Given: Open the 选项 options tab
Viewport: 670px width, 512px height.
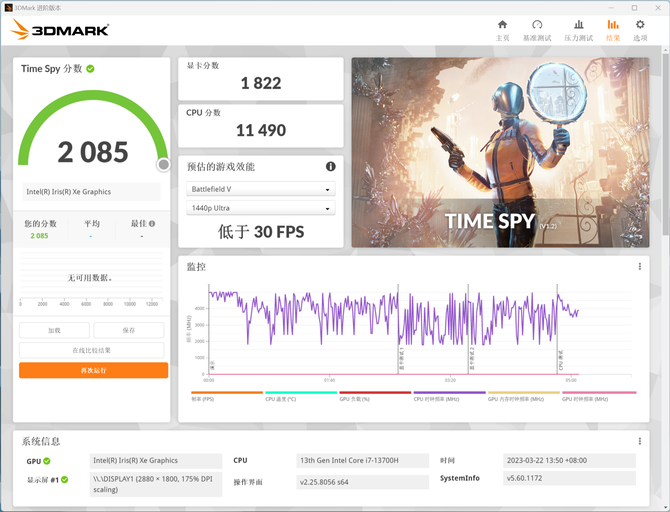Looking at the screenshot, I should [x=640, y=30].
